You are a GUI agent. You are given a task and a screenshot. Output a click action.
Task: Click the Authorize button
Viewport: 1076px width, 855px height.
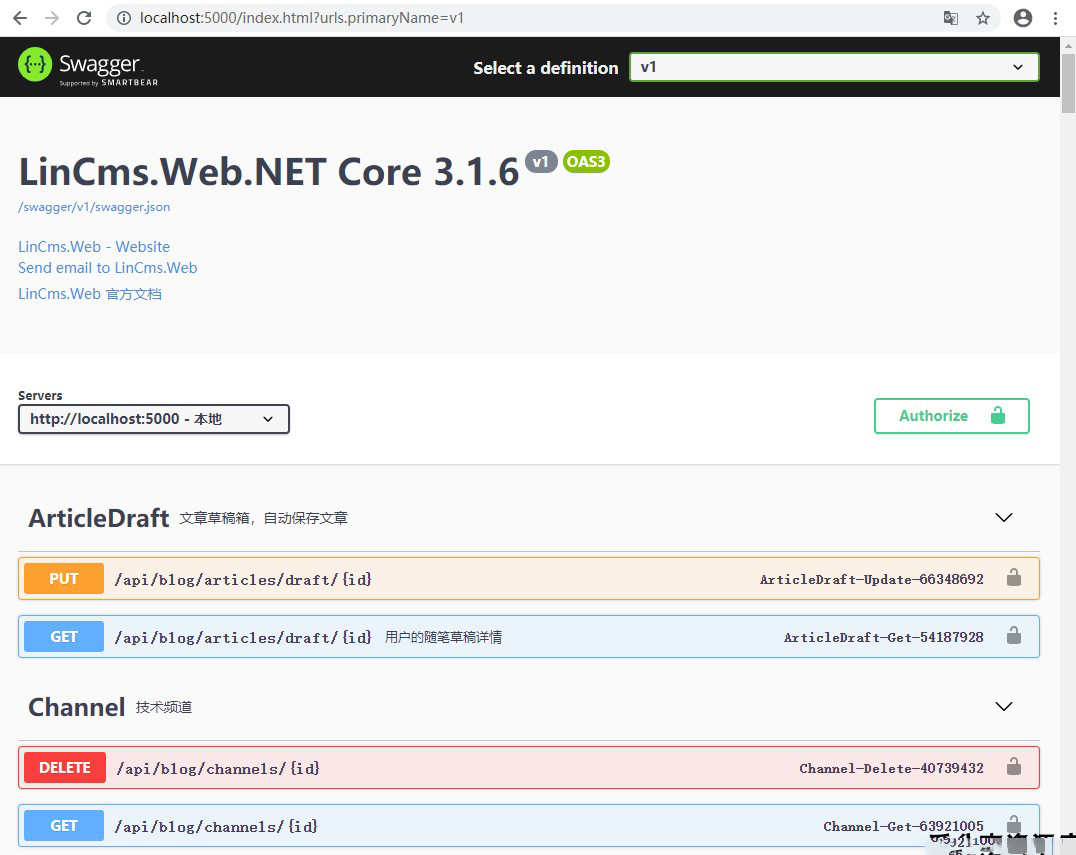point(951,416)
